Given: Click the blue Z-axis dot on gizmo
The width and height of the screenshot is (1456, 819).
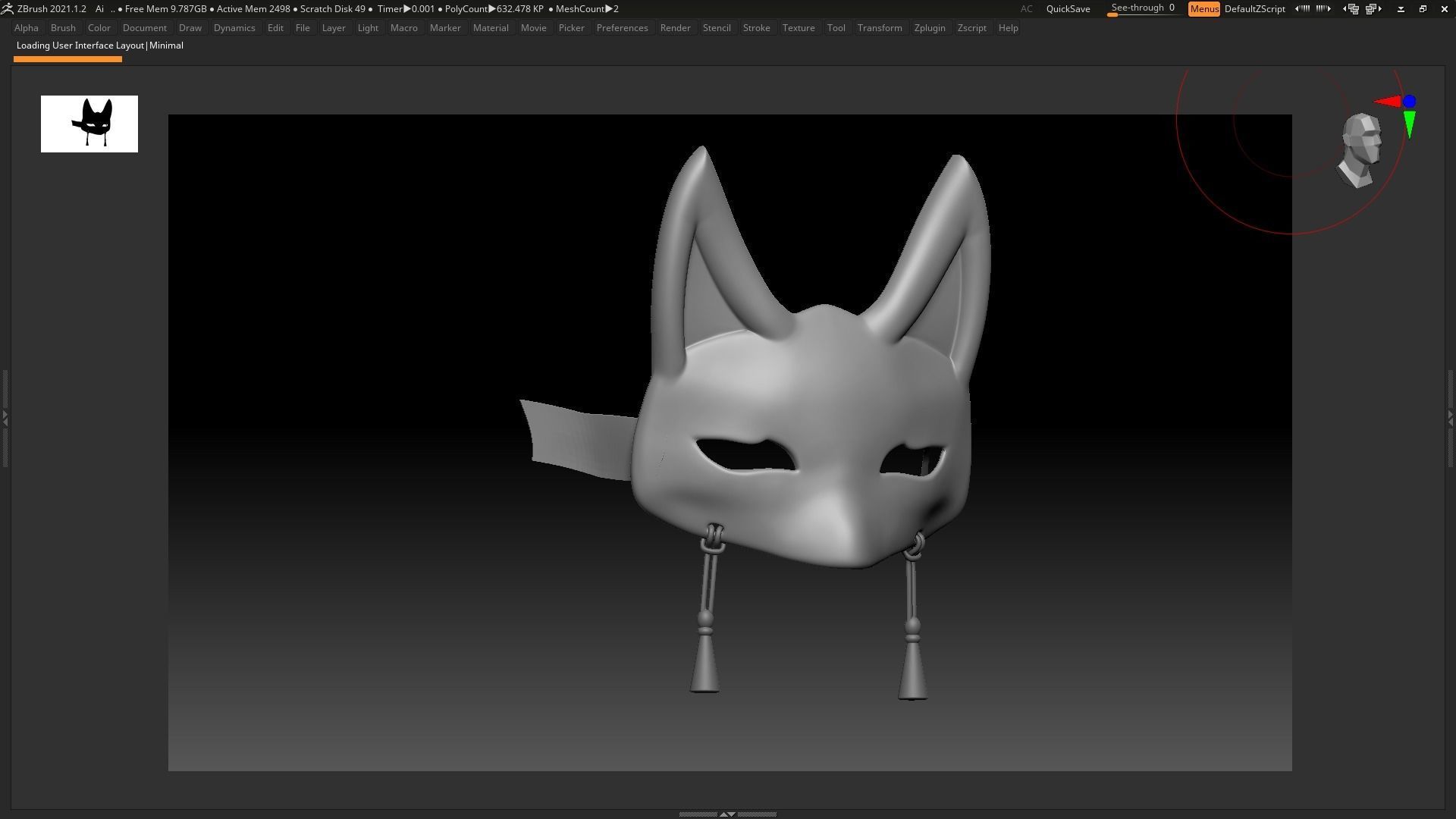Looking at the screenshot, I should pos(1409,101).
